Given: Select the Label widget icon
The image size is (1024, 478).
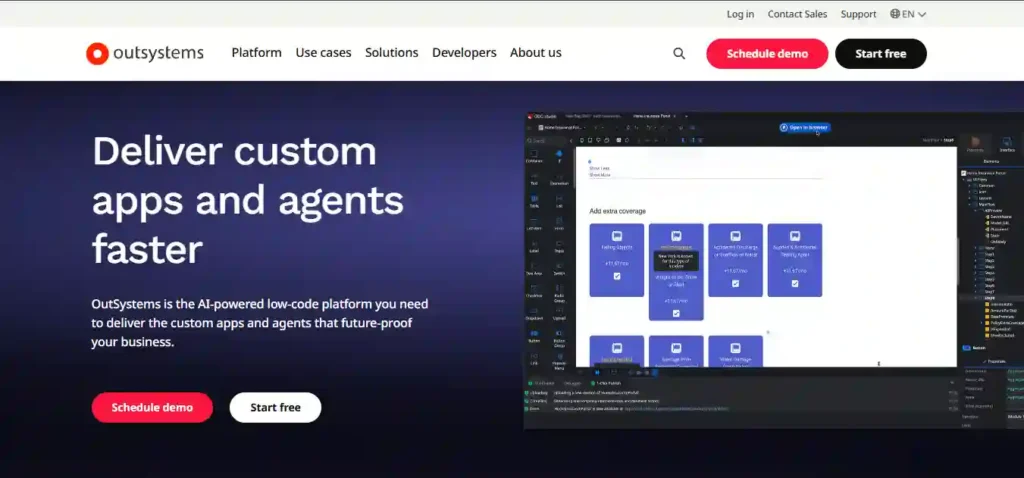Looking at the screenshot, I should click(534, 244).
